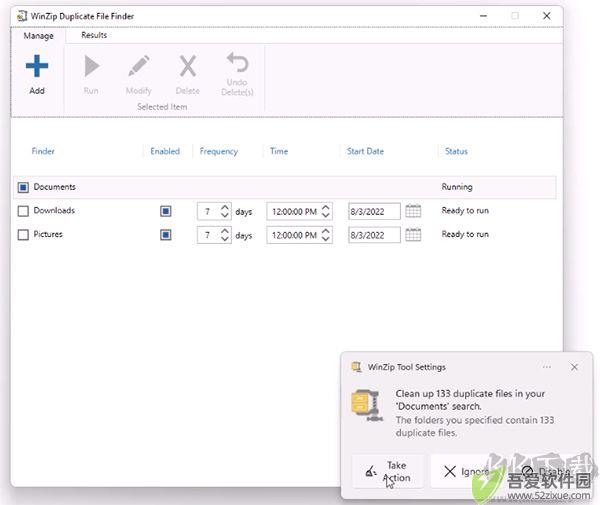This screenshot has width=600, height=505.
Task: Click Ready to run status for Pictures
Action: [x=465, y=234]
